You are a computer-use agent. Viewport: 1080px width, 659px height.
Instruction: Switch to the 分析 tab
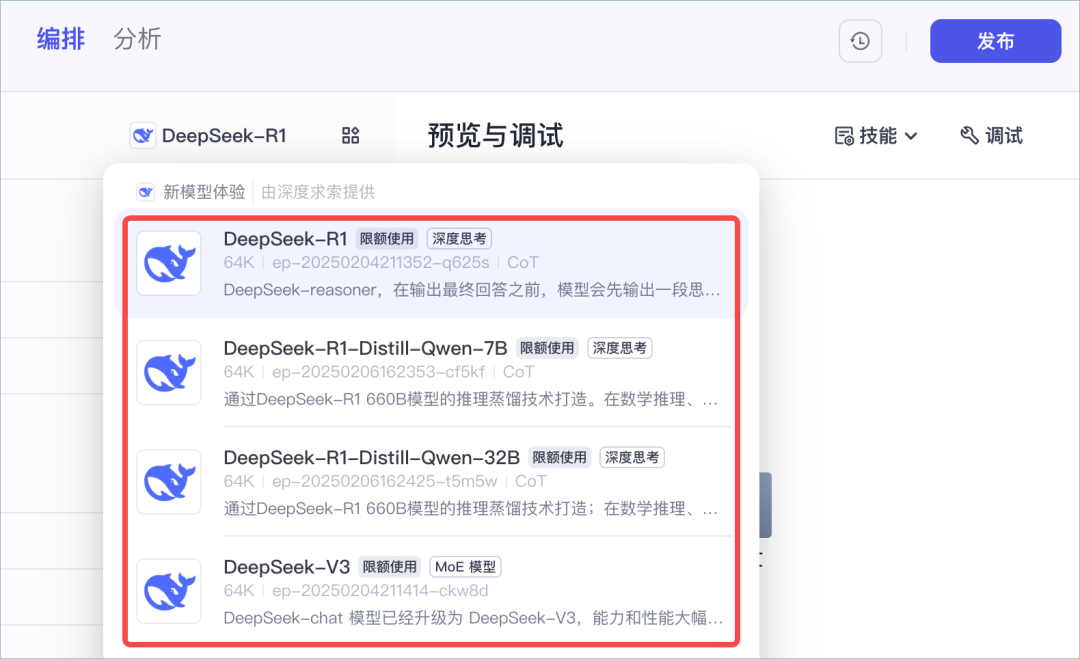tap(137, 39)
